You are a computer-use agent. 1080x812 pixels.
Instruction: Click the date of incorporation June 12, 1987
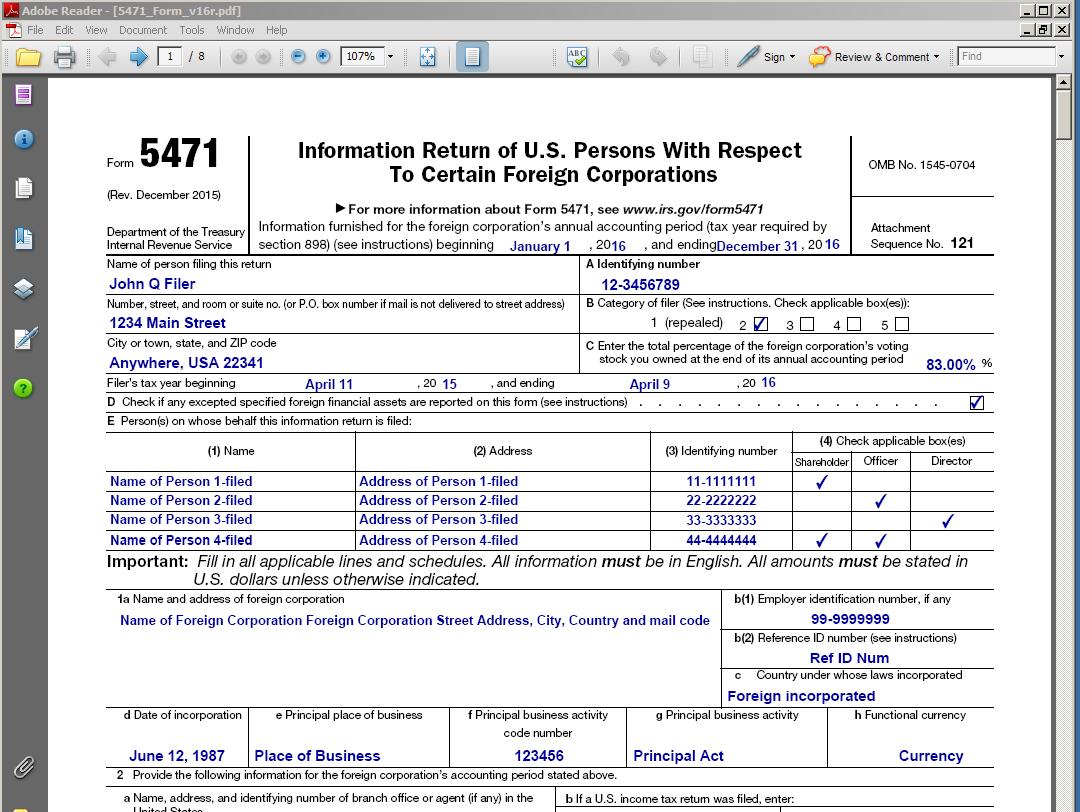pyautogui.click(x=177, y=756)
